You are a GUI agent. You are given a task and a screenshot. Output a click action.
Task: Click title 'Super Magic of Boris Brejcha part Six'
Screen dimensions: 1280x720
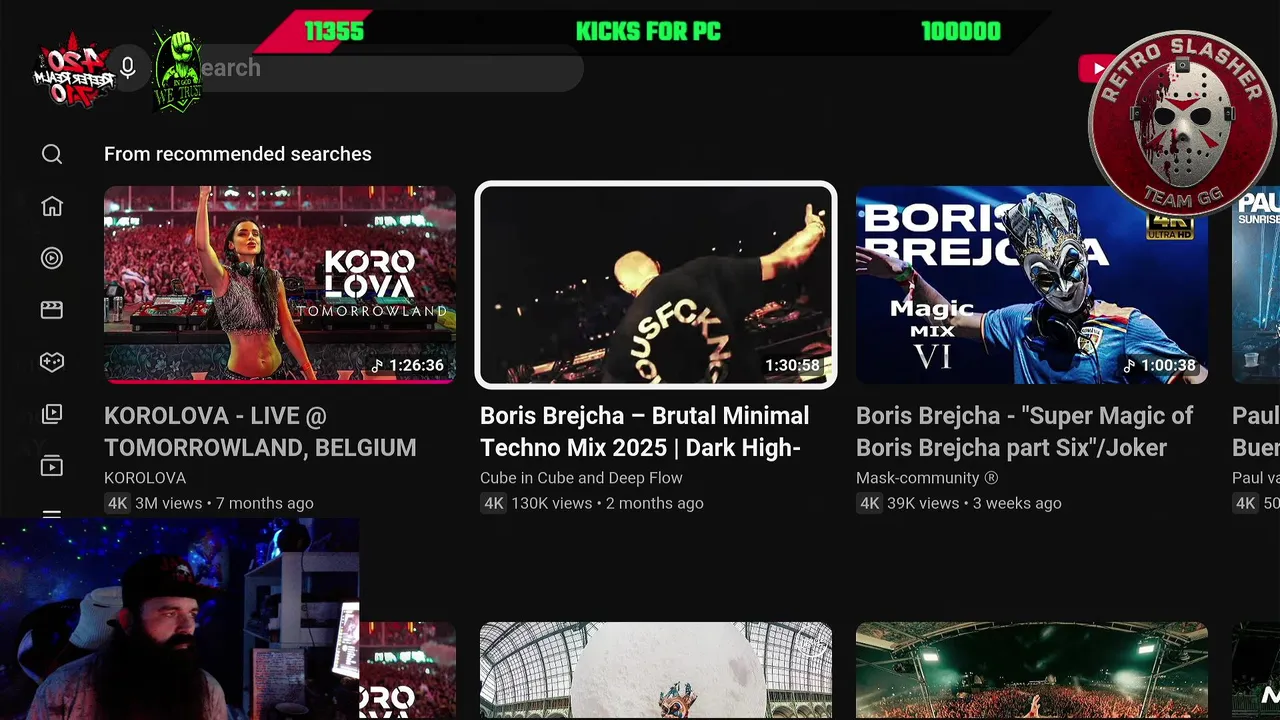coord(1025,431)
